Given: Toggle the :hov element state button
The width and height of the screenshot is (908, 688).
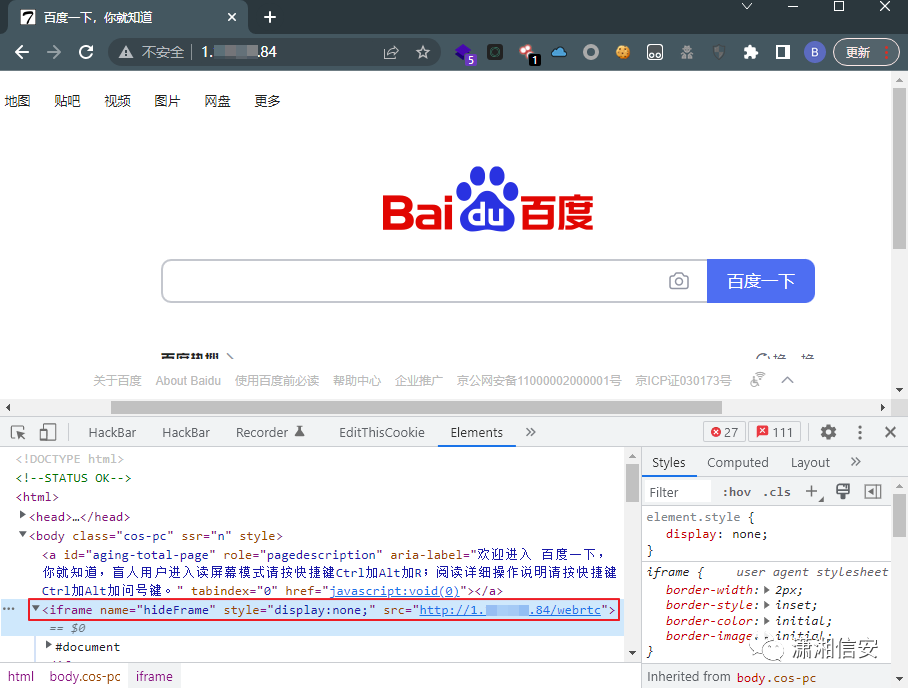Looking at the screenshot, I should (737, 492).
